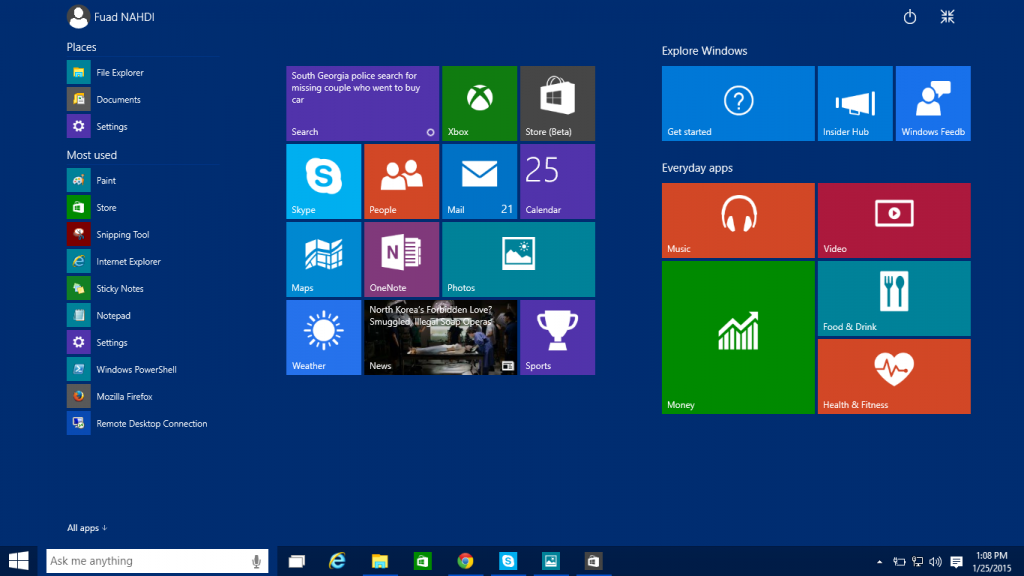This screenshot has height=576, width=1024.
Task: Launch the Health & Fitness tile
Action: pos(893,376)
